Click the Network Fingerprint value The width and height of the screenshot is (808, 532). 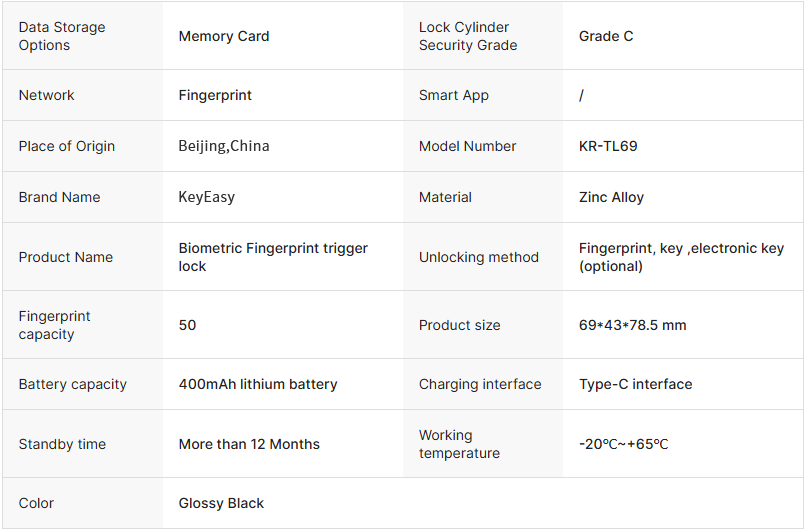[x=215, y=95]
